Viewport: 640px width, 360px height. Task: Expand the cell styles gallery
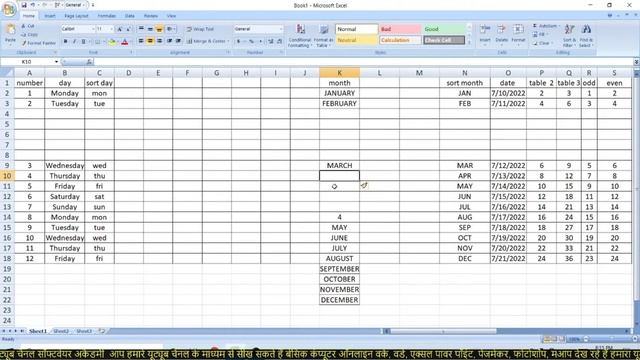[x=469, y=42]
